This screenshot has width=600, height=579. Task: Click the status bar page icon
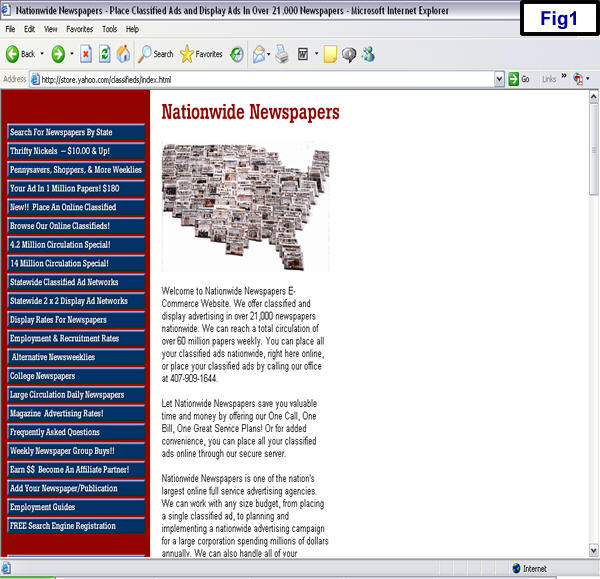(6, 568)
